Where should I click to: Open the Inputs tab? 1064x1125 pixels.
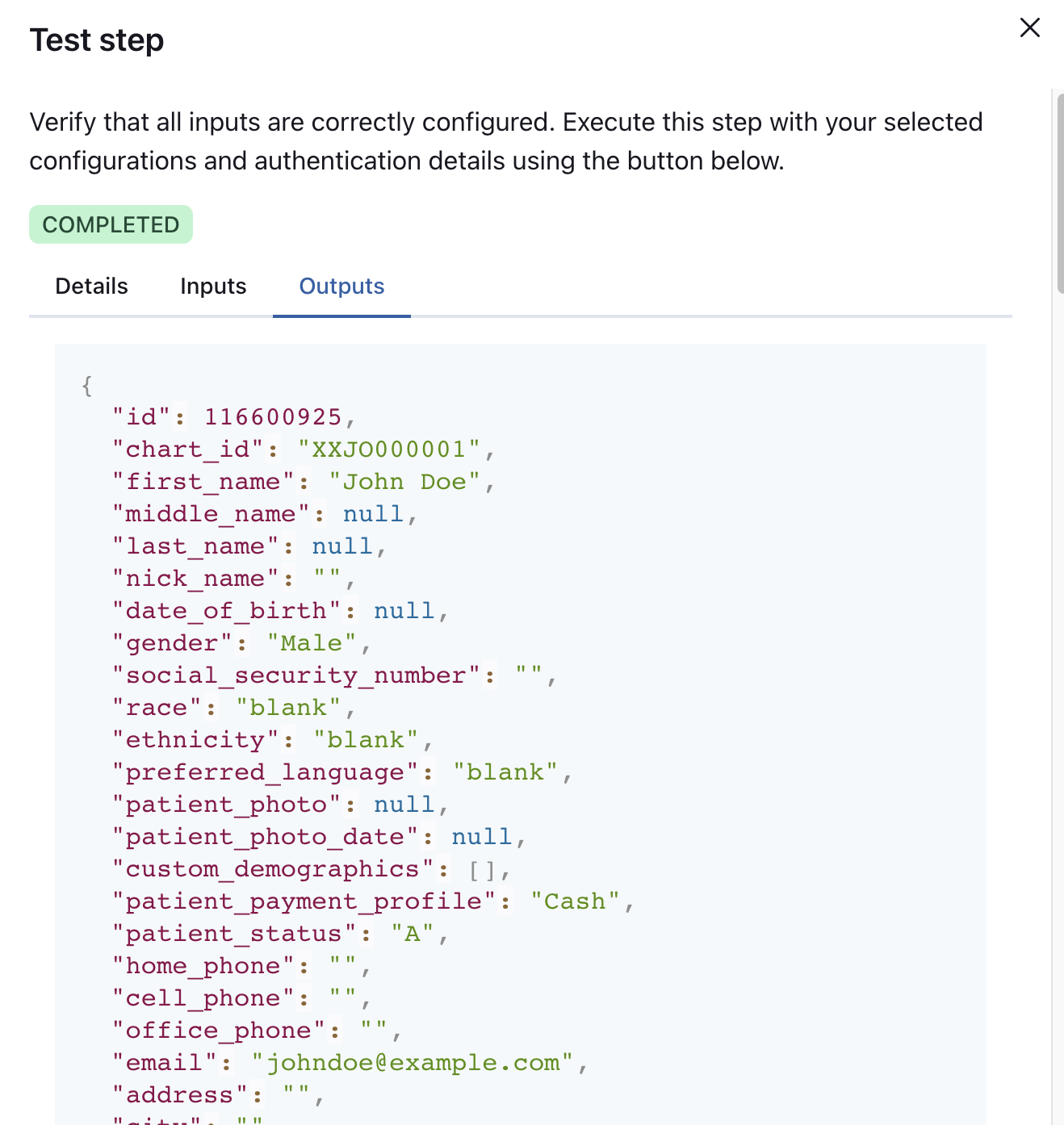213,286
